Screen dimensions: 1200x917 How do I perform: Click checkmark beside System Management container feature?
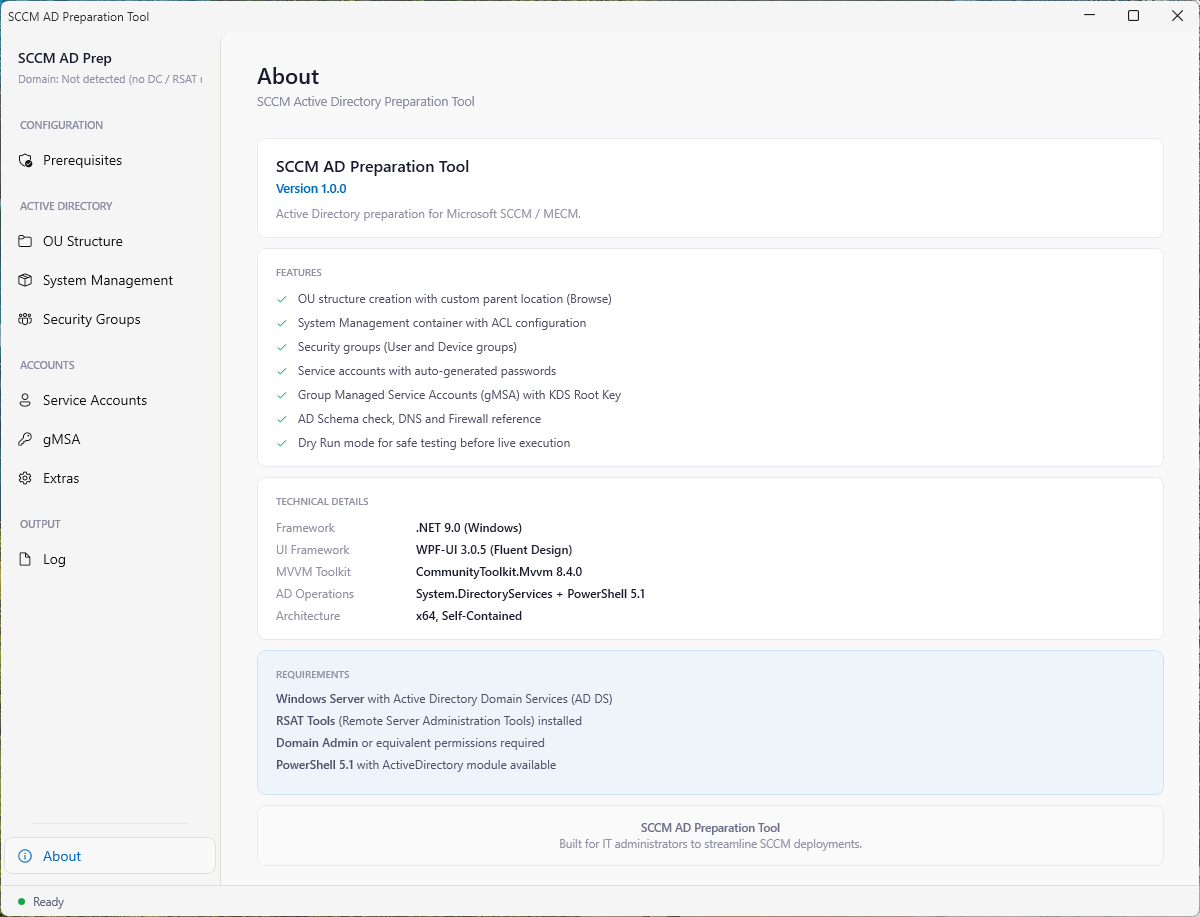[282, 323]
